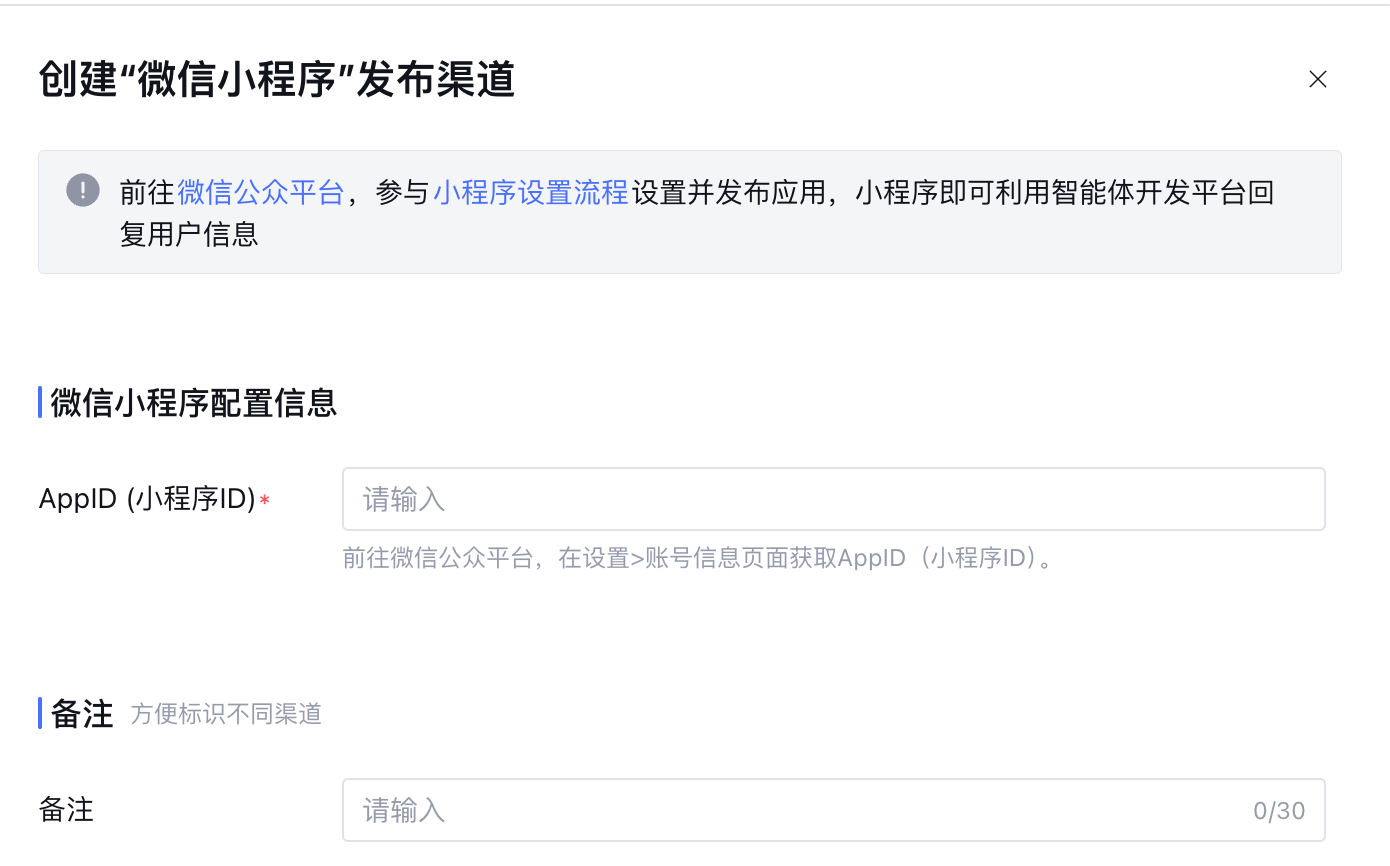The width and height of the screenshot is (1390, 866).
Task: Click the blue bar beside 备注 heading
Action: click(40, 713)
